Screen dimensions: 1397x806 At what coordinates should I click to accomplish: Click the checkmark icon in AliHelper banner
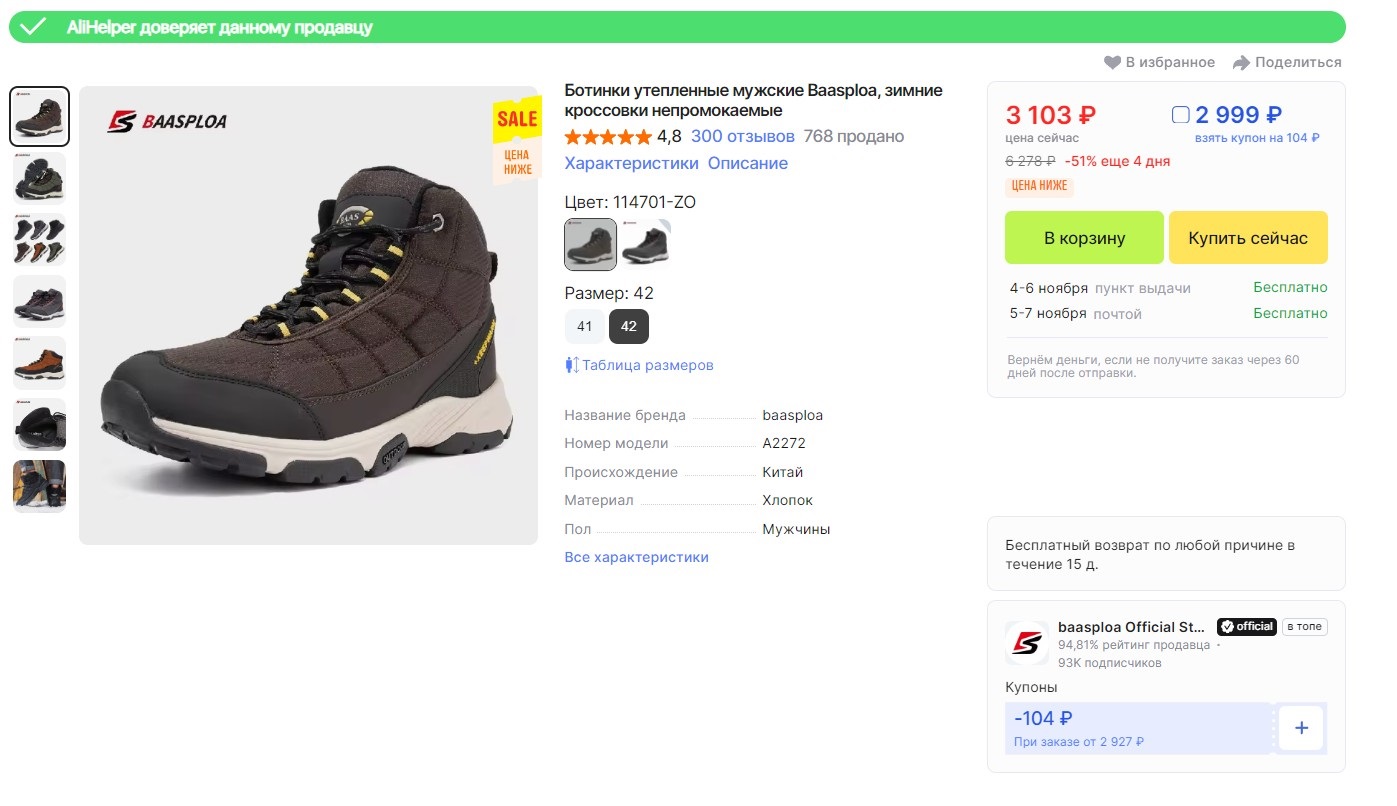point(33,27)
